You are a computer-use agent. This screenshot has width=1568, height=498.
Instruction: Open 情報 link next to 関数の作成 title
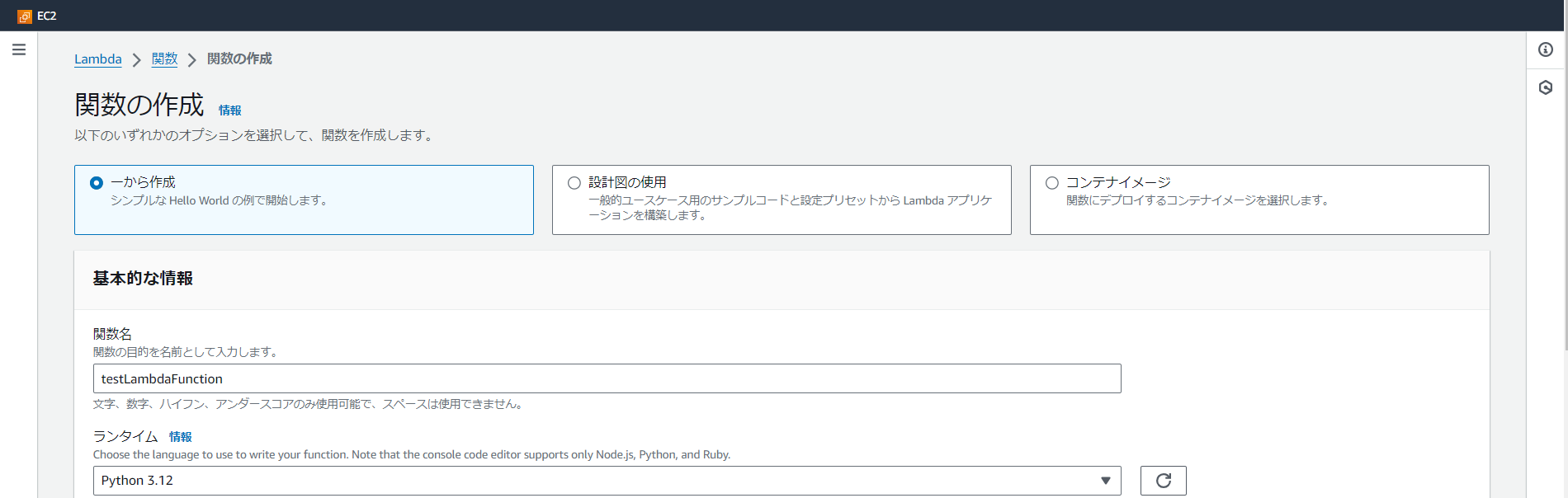229,110
